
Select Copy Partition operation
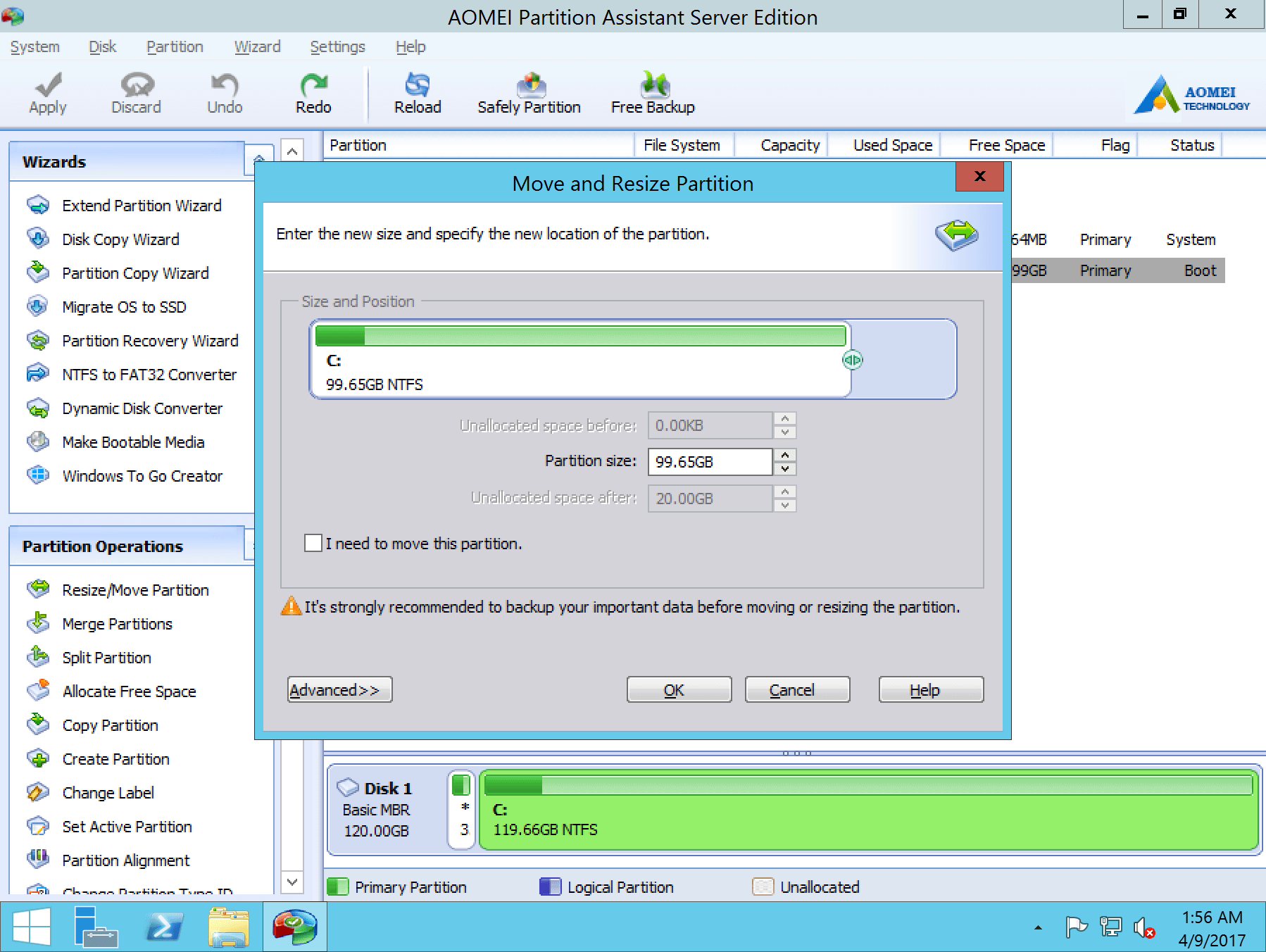(93, 725)
